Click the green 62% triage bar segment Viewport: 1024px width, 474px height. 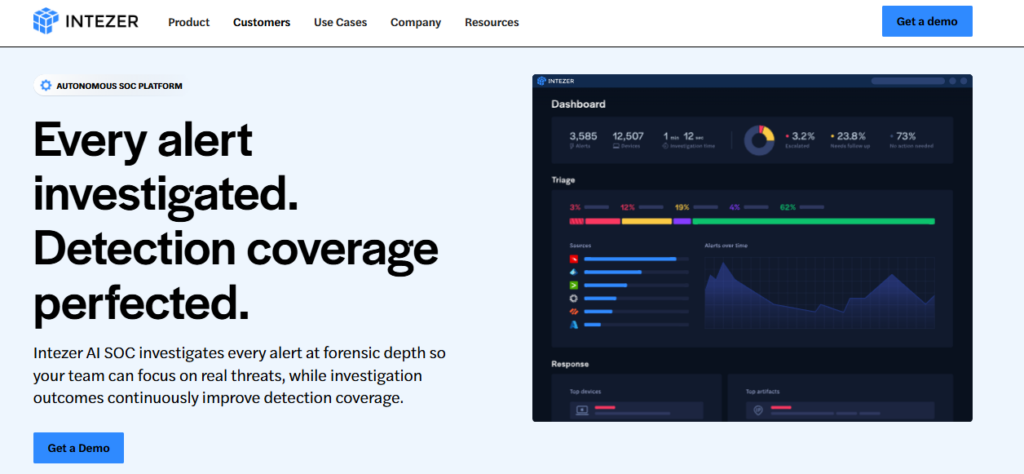(x=813, y=221)
